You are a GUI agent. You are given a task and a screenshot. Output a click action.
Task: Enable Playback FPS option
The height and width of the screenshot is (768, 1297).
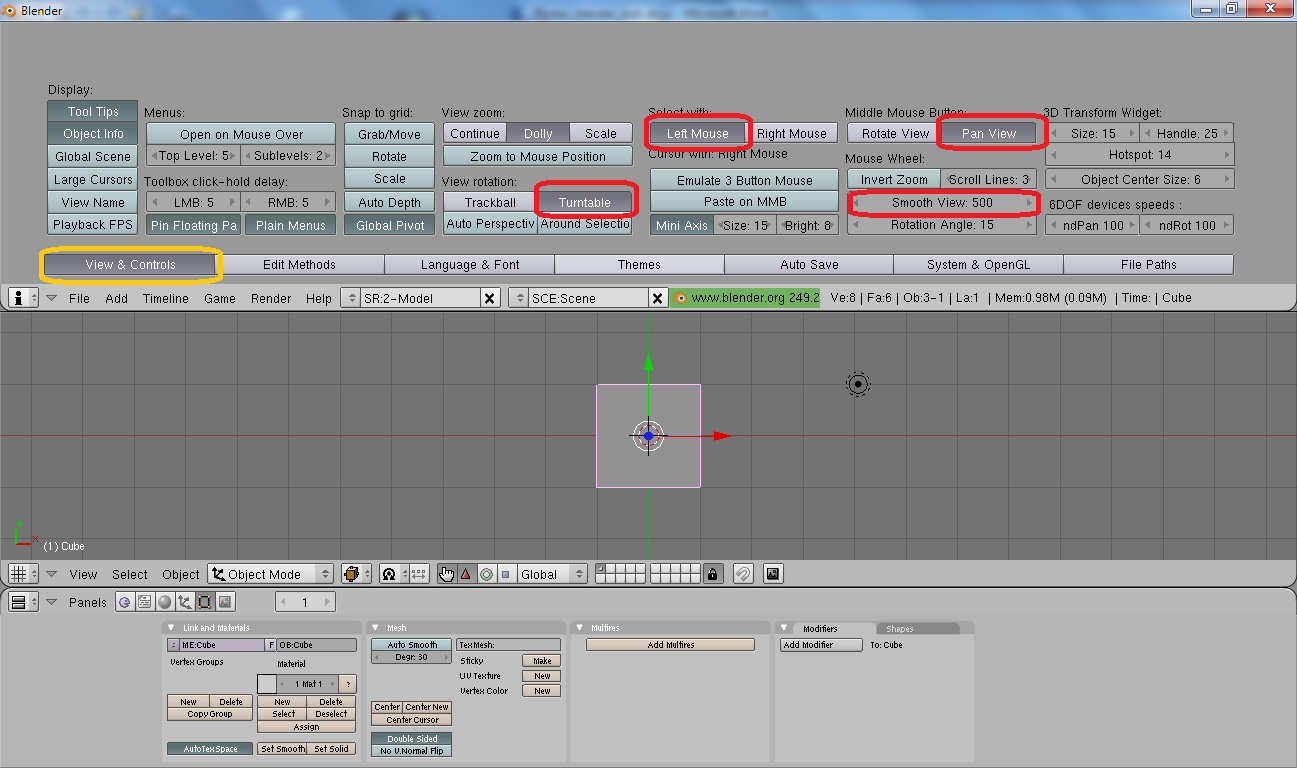click(93, 225)
